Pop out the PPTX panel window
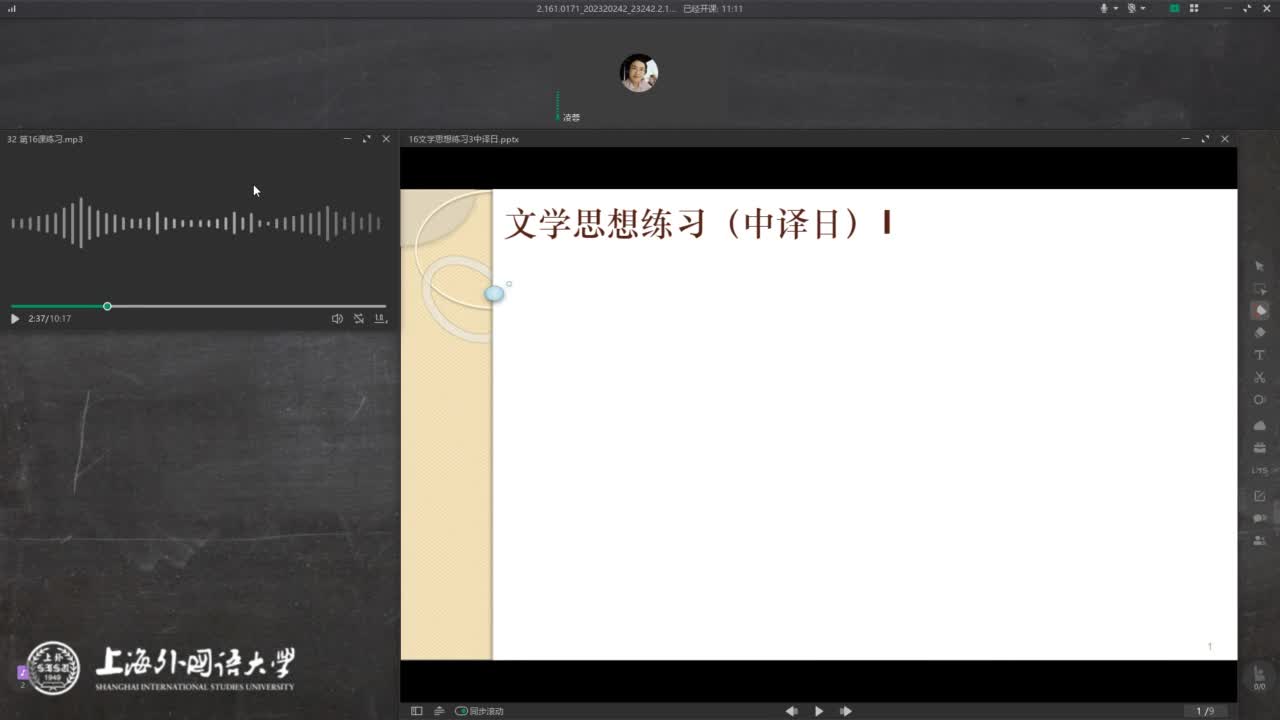Viewport: 1280px width, 720px height. 1205,139
